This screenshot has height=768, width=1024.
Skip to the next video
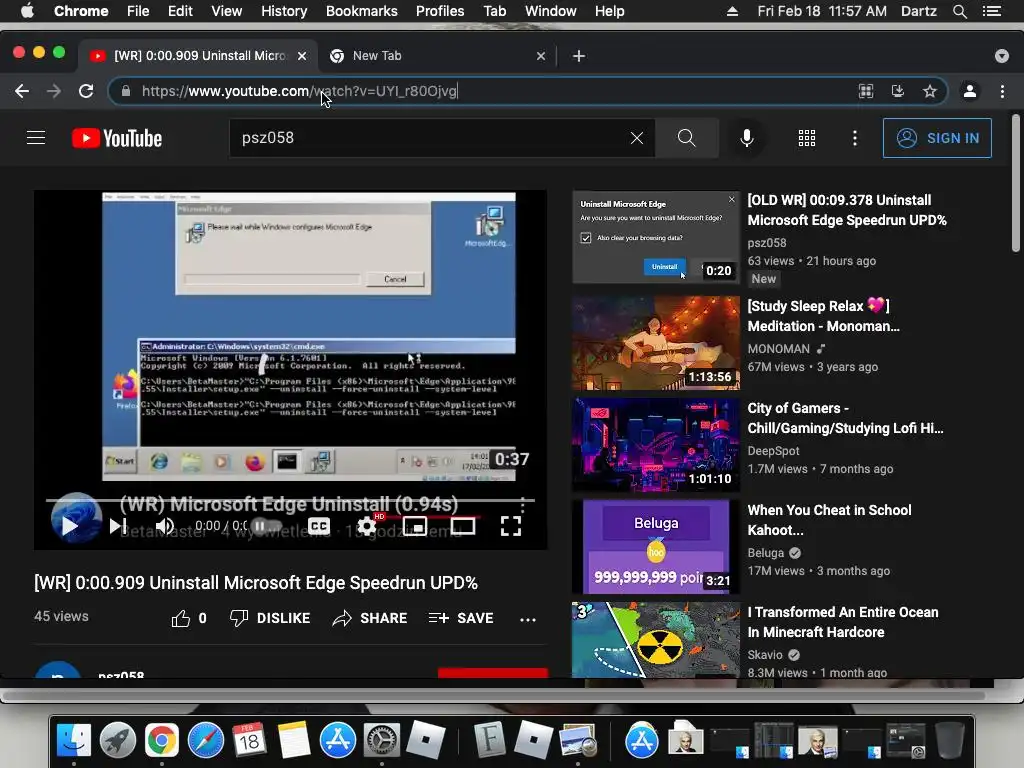[x=117, y=526]
